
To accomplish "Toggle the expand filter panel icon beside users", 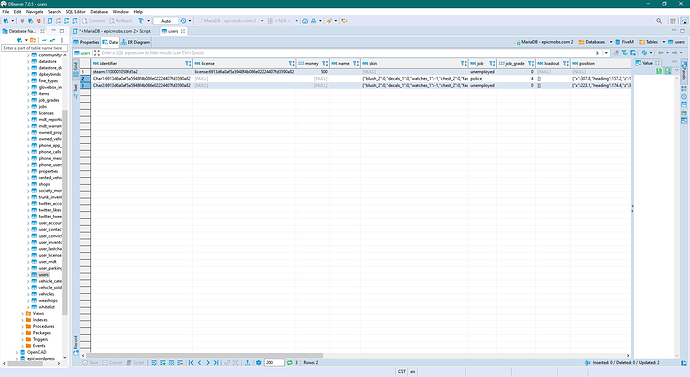I will [97, 53].
